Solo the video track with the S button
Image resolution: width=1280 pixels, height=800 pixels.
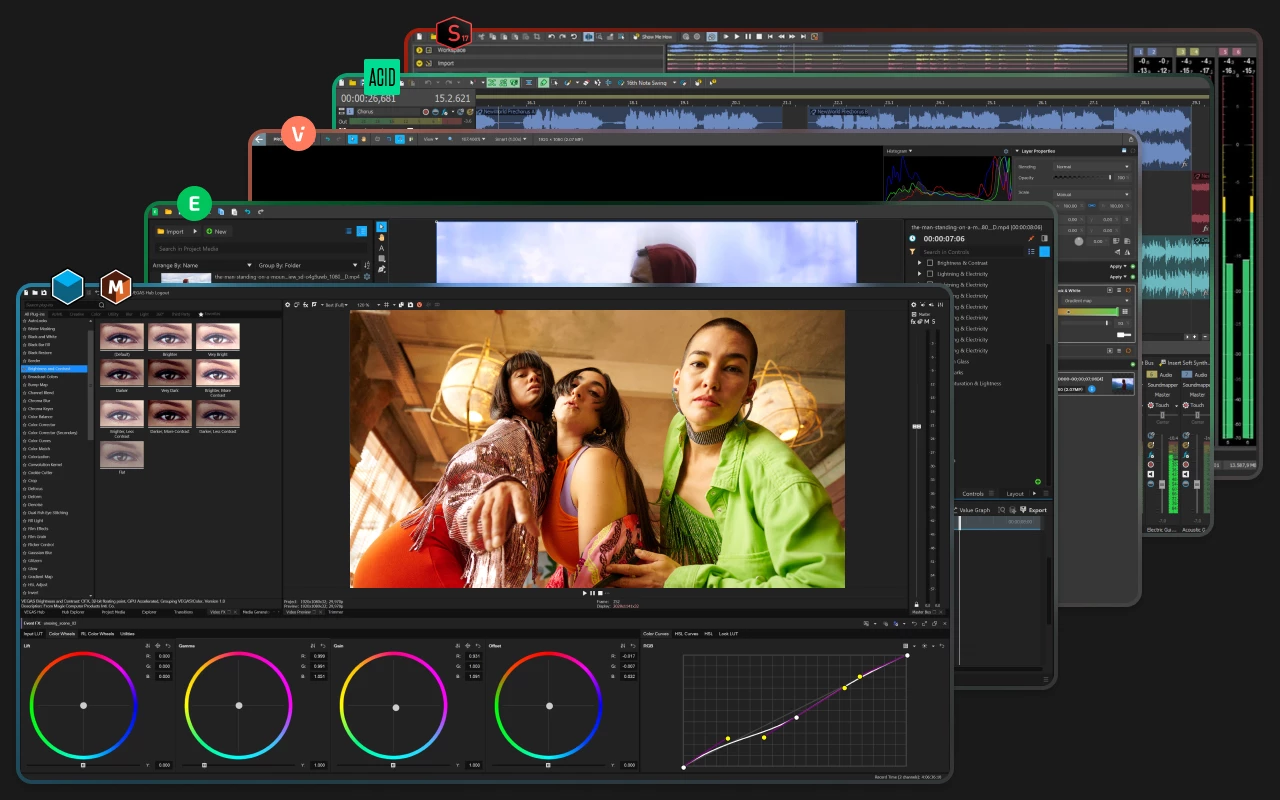pyautogui.click(x=933, y=321)
